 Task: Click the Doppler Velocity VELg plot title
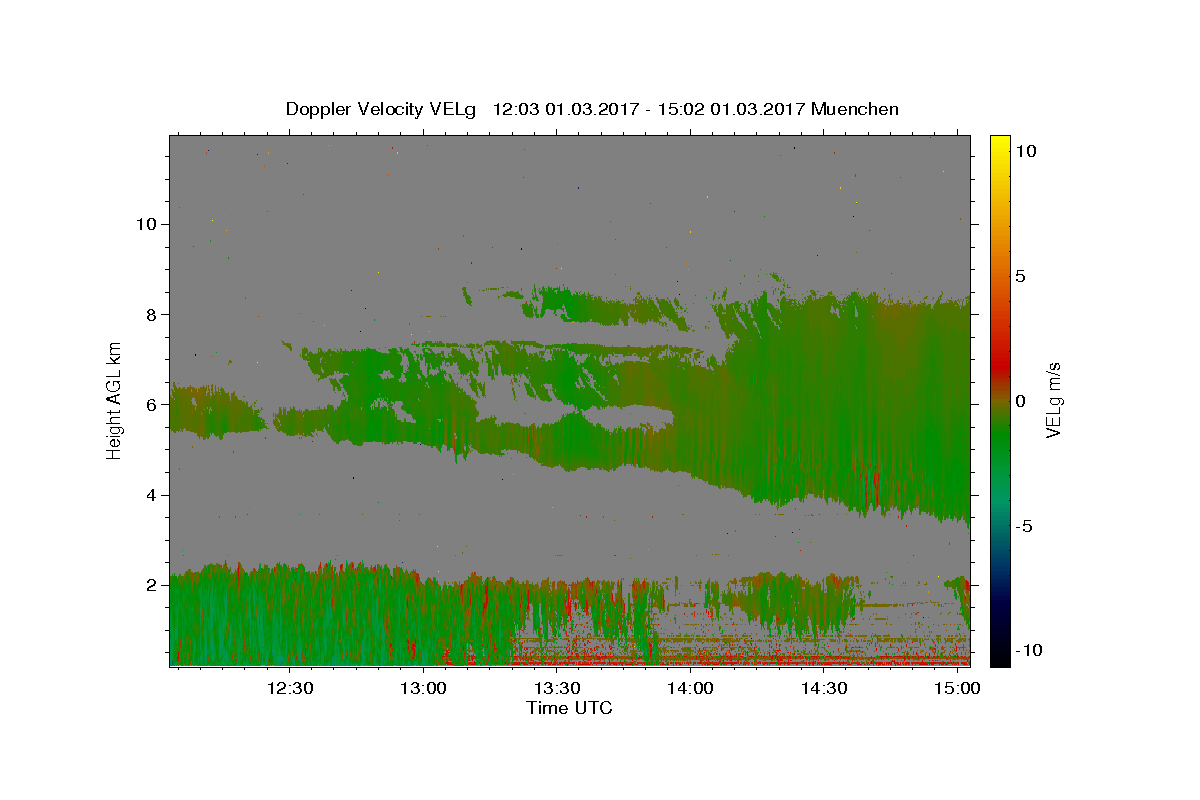(592, 109)
